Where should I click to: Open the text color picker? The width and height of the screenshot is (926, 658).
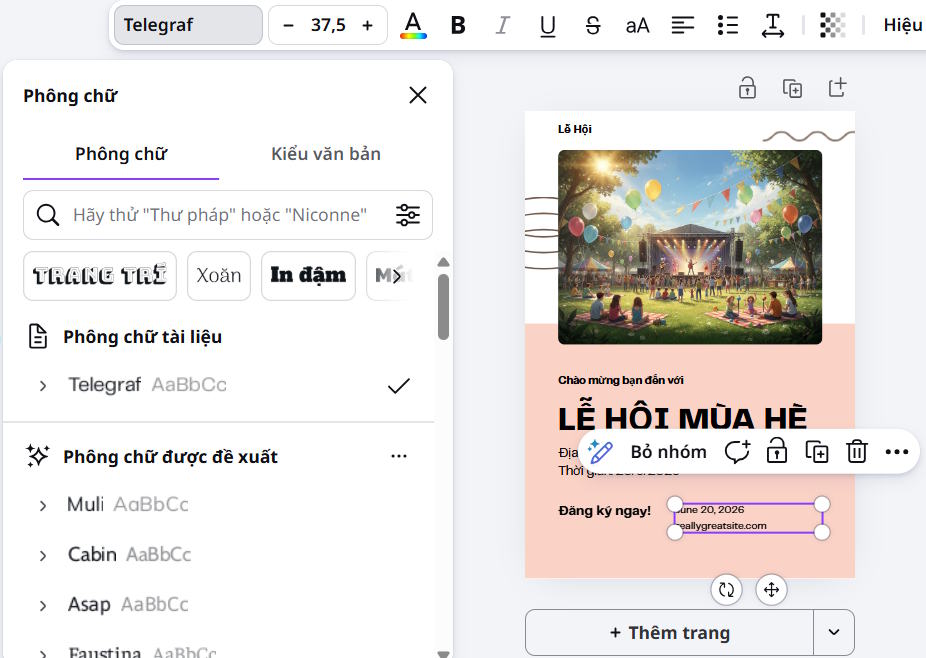414,25
